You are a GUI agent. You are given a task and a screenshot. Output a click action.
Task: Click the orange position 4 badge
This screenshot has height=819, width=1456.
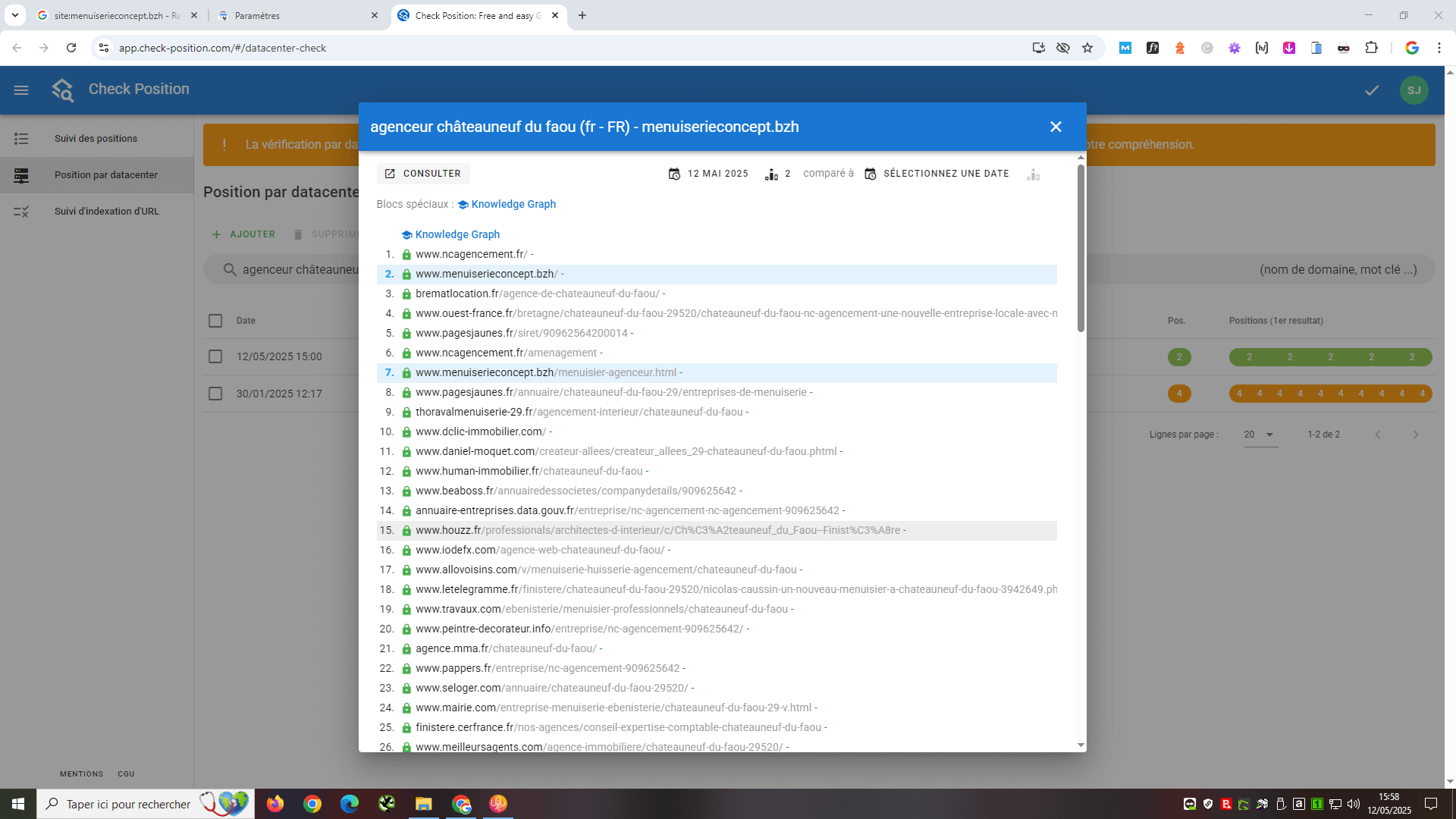[x=1179, y=394]
